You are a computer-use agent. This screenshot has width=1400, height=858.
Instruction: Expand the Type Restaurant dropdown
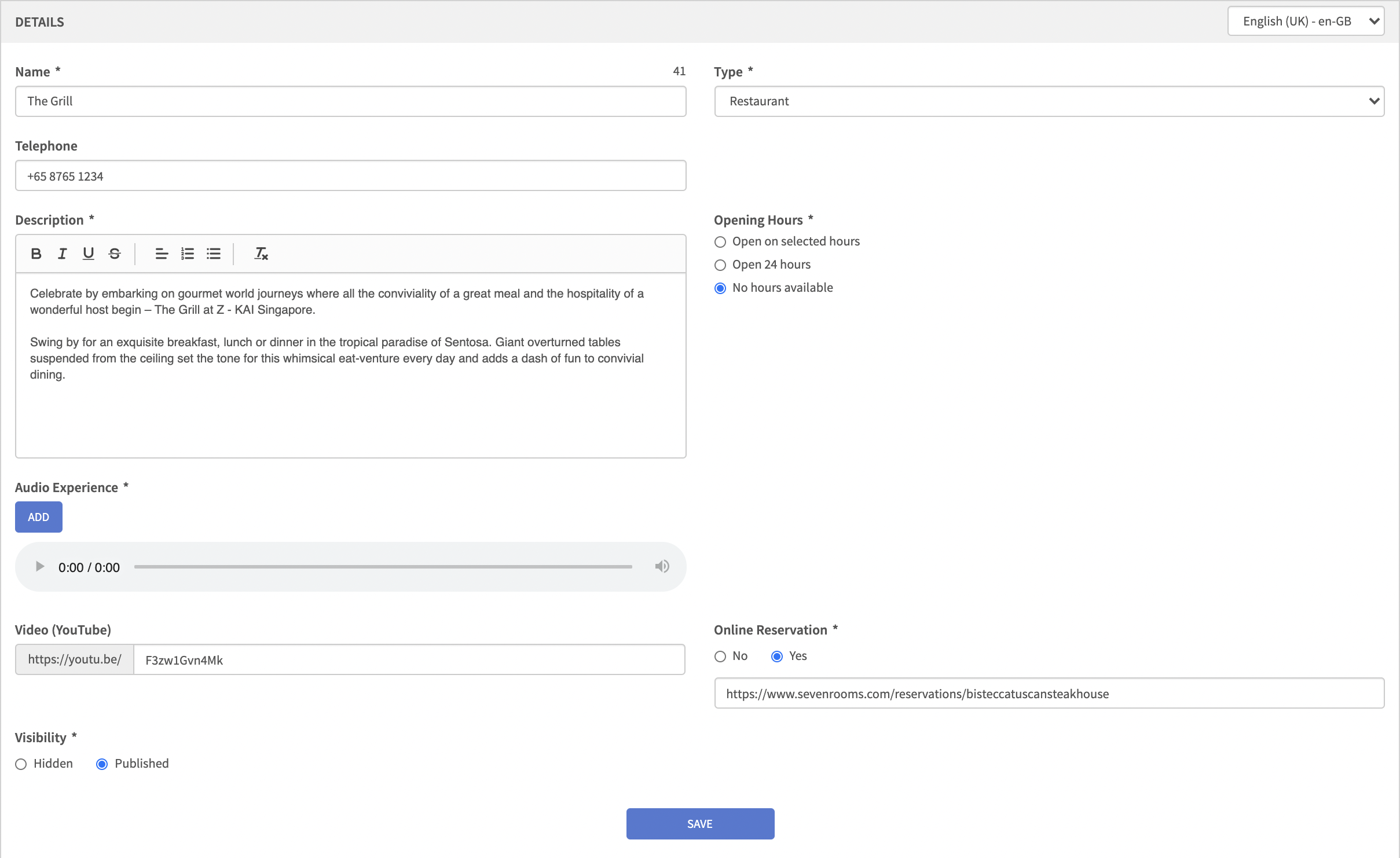1049,101
